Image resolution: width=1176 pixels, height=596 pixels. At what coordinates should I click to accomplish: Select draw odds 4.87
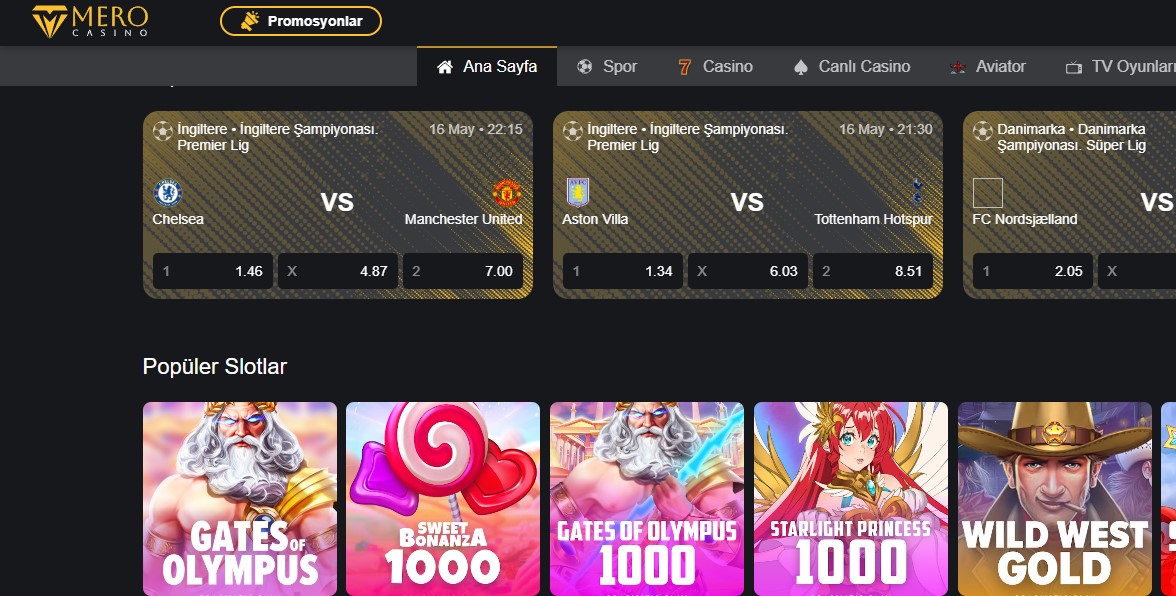click(x=338, y=271)
